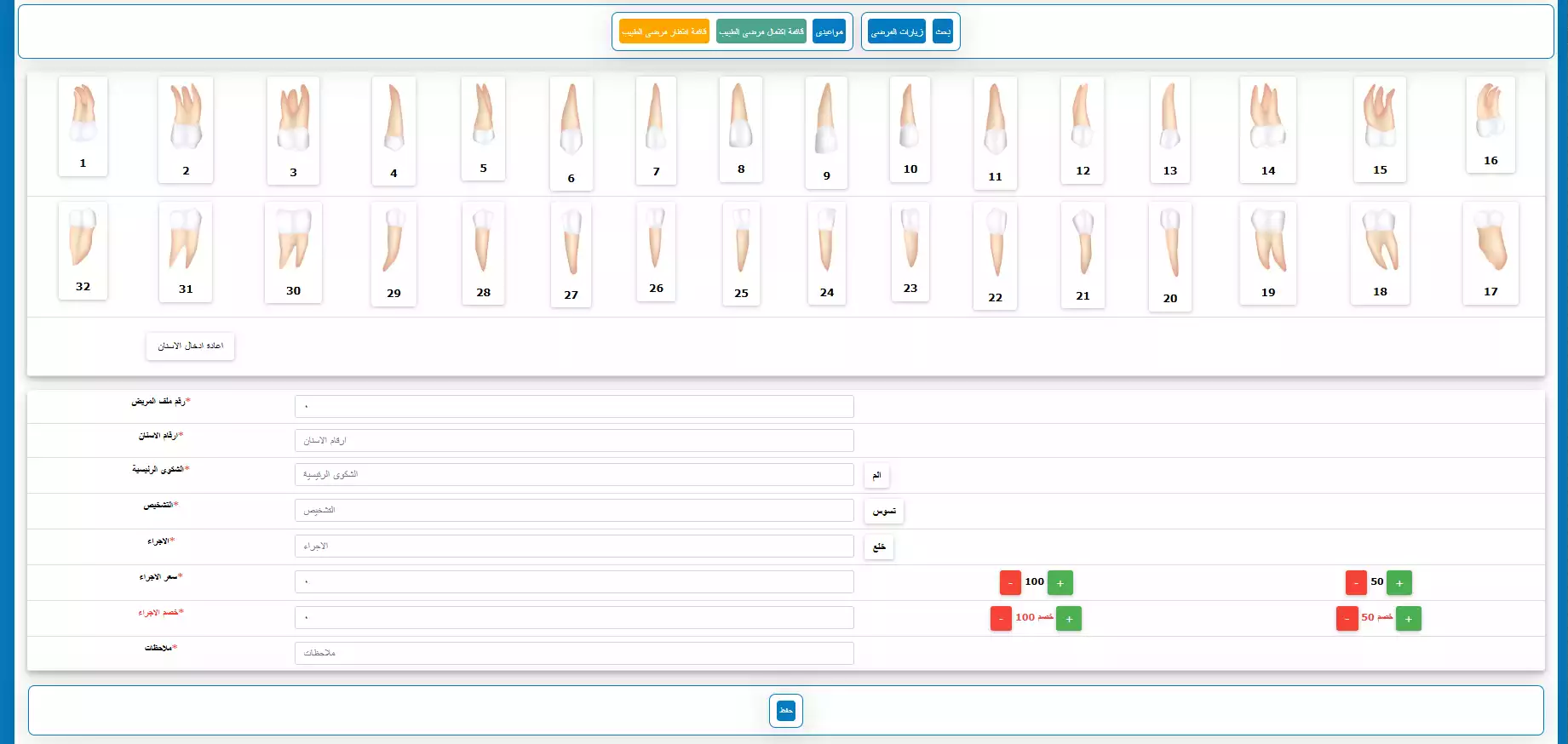Select upper tooth number 4
Viewport: 1568px width, 744px height.
point(393,131)
